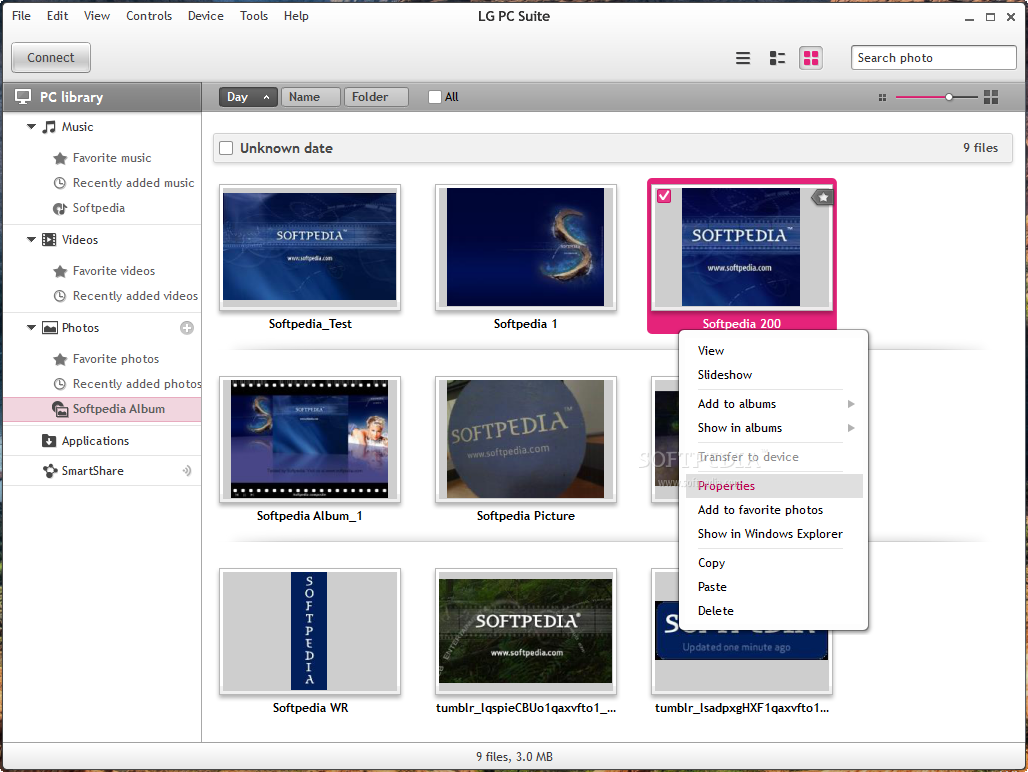The height and width of the screenshot is (772, 1028).
Task: Uncheck the Softpedia 200 photo checkbox
Action: tap(664, 196)
